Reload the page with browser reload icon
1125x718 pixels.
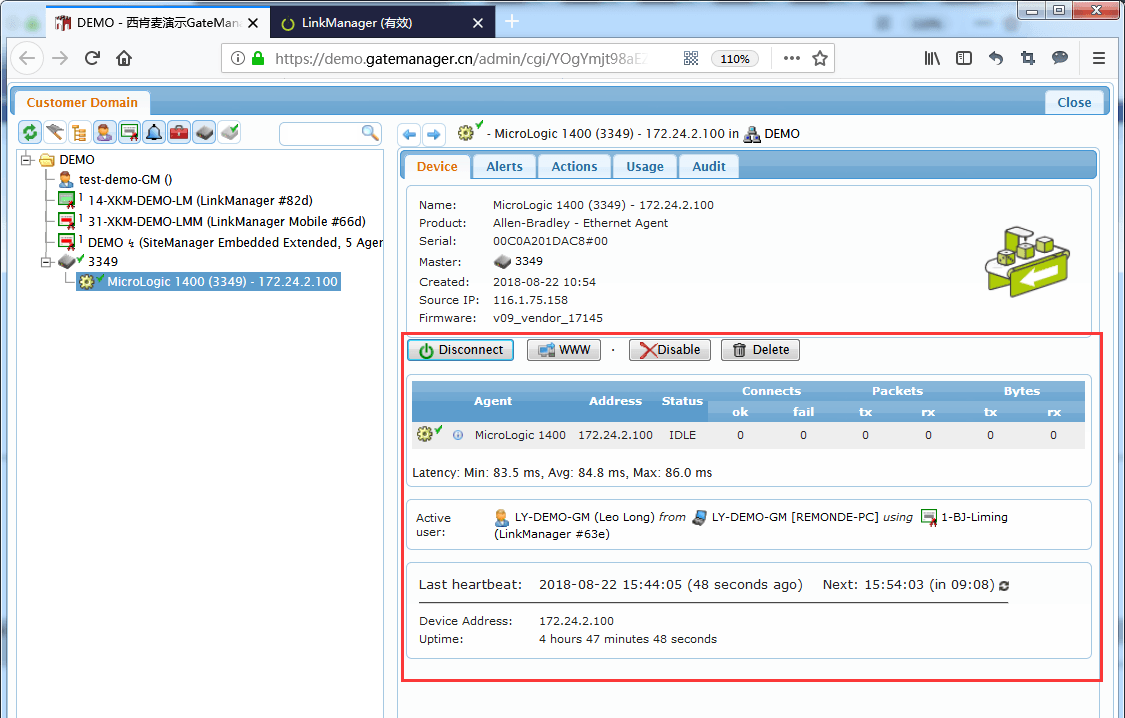point(92,58)
